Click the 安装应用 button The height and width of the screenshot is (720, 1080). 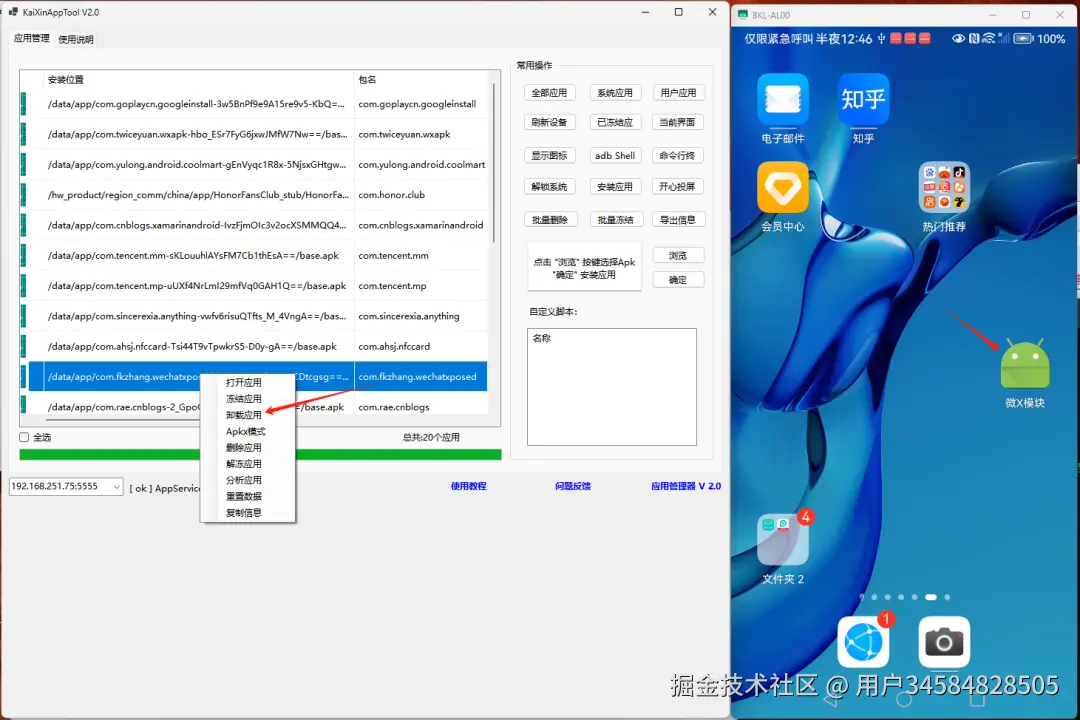[615, 186]
